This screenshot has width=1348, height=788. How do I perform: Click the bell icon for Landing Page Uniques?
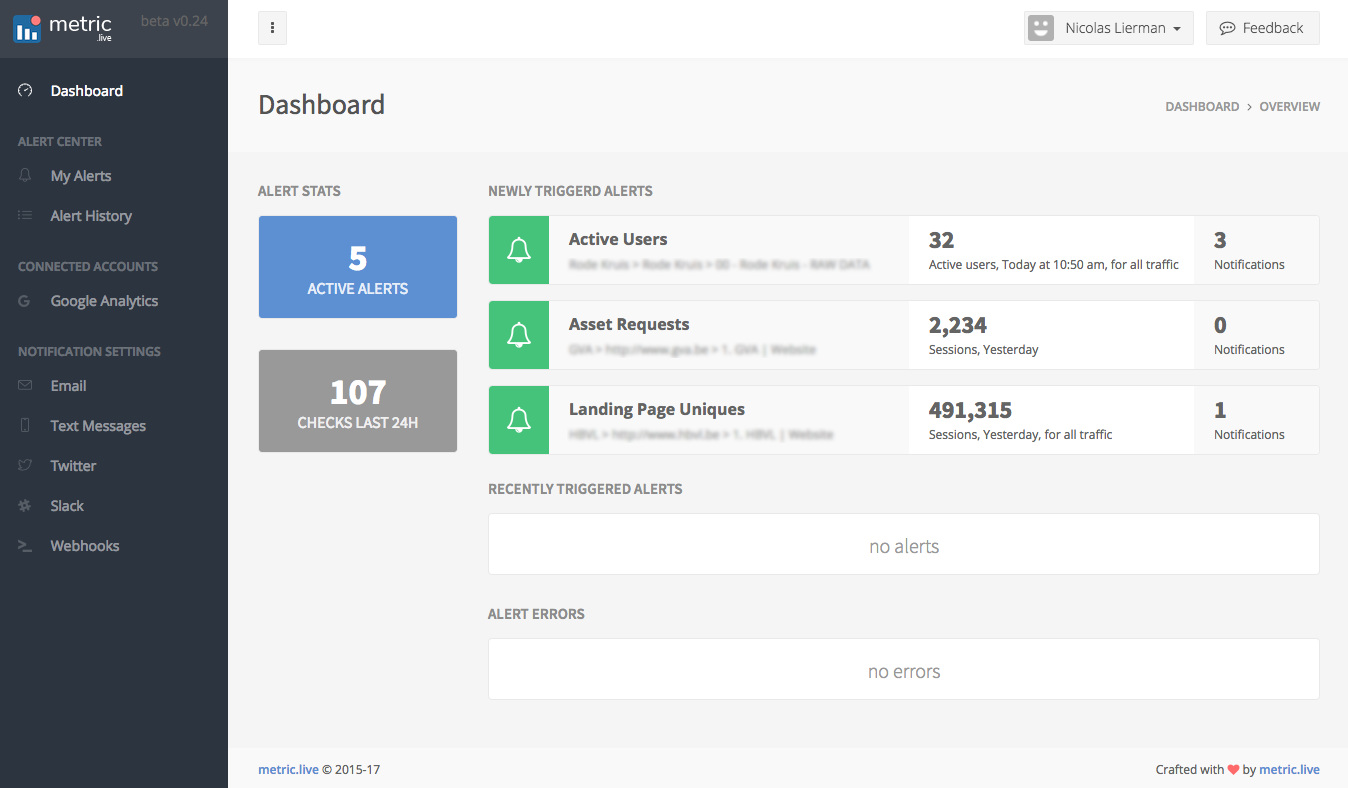tap(519, 420)
